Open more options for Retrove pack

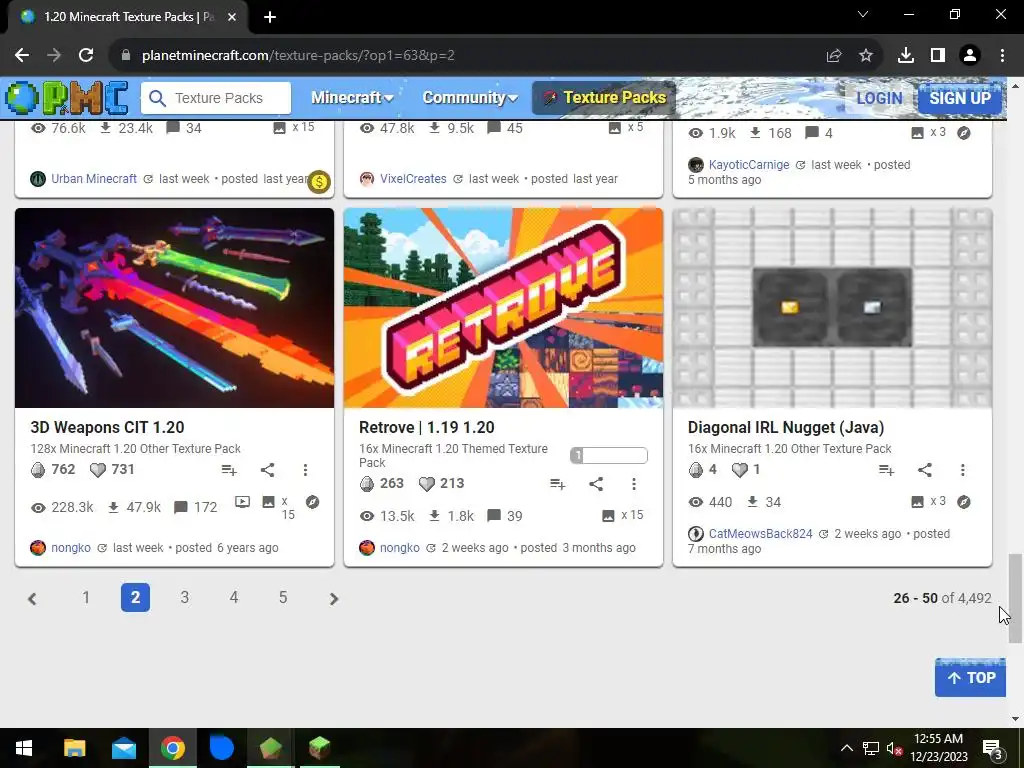633,484
